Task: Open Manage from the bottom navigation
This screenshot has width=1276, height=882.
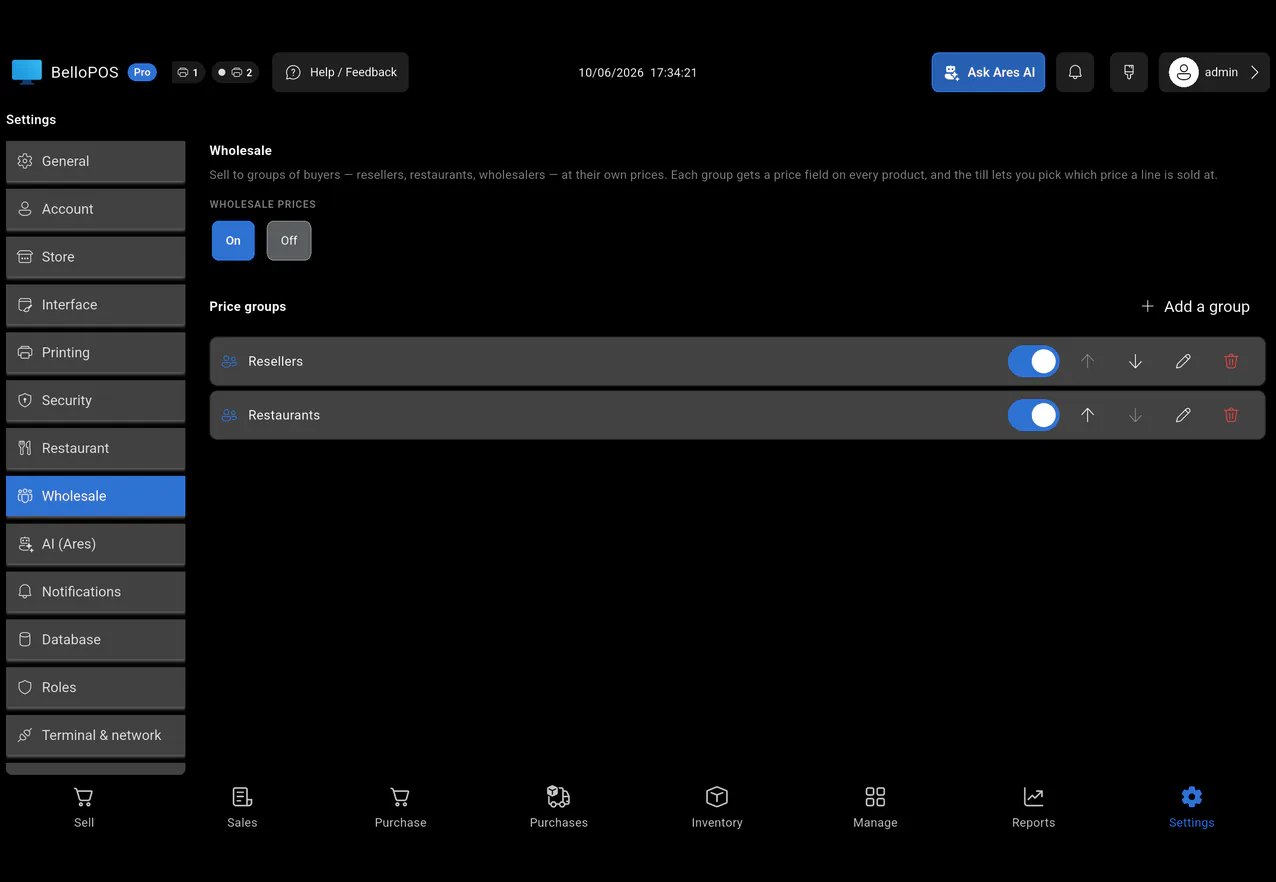Action: pos(875,808)
